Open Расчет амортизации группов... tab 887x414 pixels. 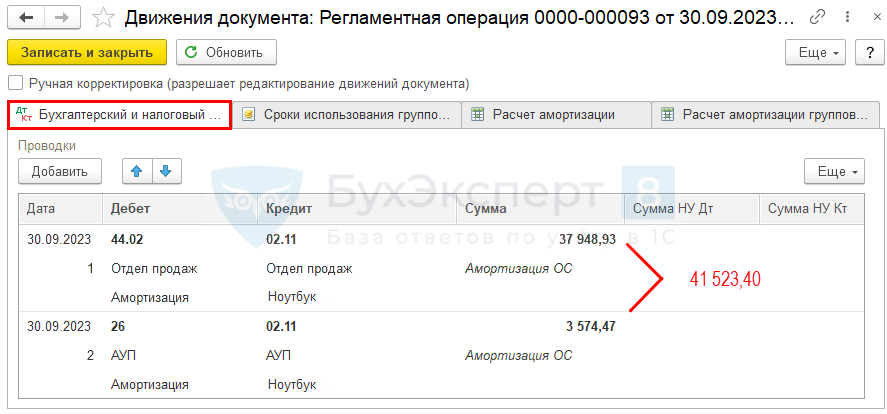click(x=765, y=115)
